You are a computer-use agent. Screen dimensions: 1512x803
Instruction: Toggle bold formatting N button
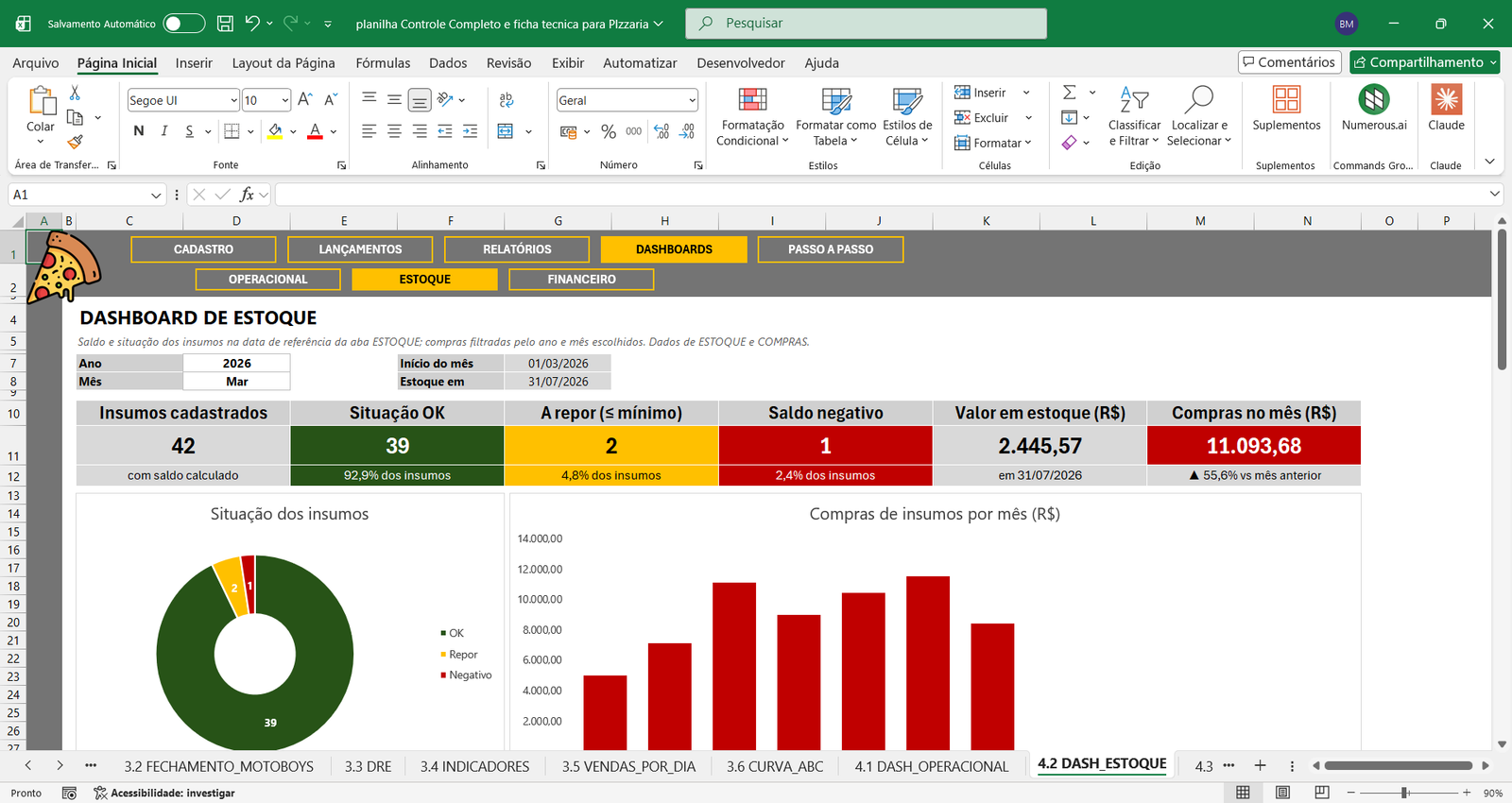tap(139, 130)
